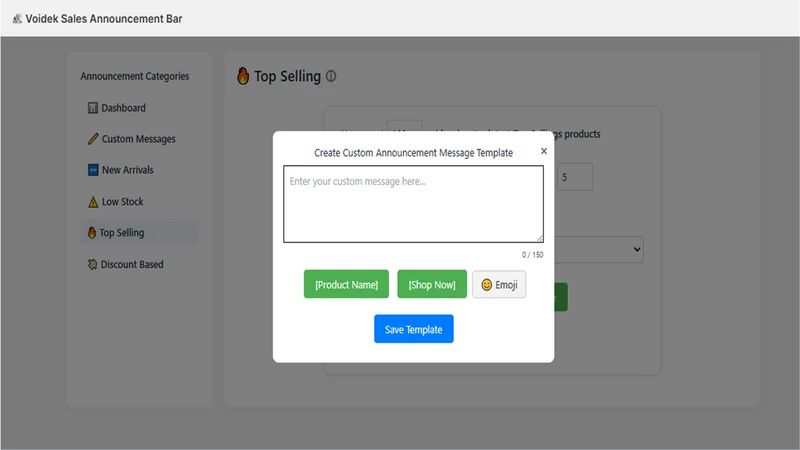This screenshot has width=800, height=450.
Task: Click the number field showing 5
Action: (x=575, y=177)
